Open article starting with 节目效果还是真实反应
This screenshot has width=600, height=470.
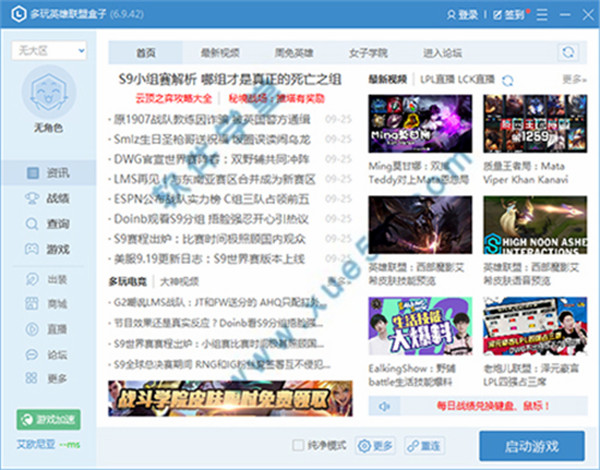[x=218, y=323]
